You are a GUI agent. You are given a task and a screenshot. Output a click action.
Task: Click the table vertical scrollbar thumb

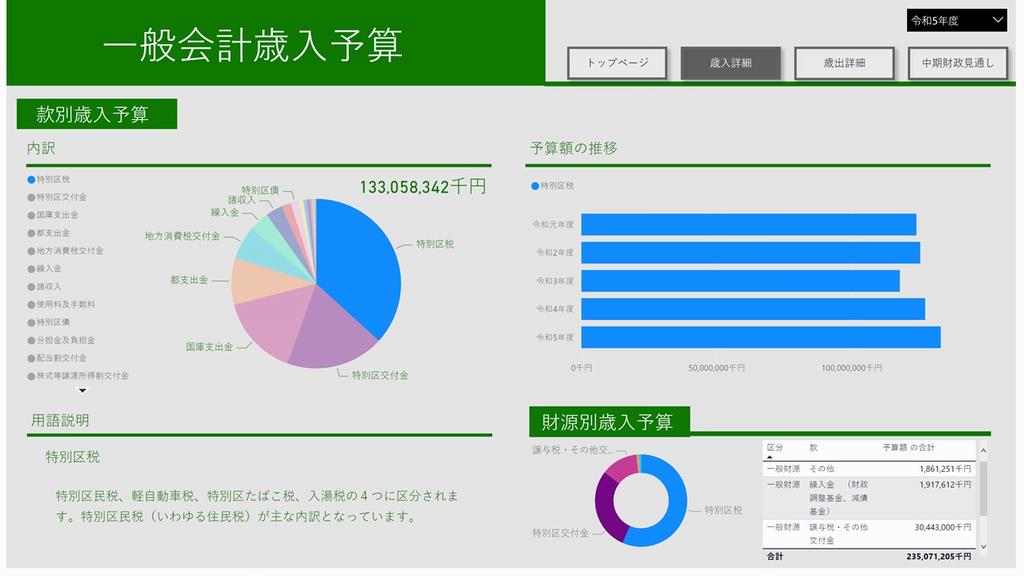coord(983,488)
